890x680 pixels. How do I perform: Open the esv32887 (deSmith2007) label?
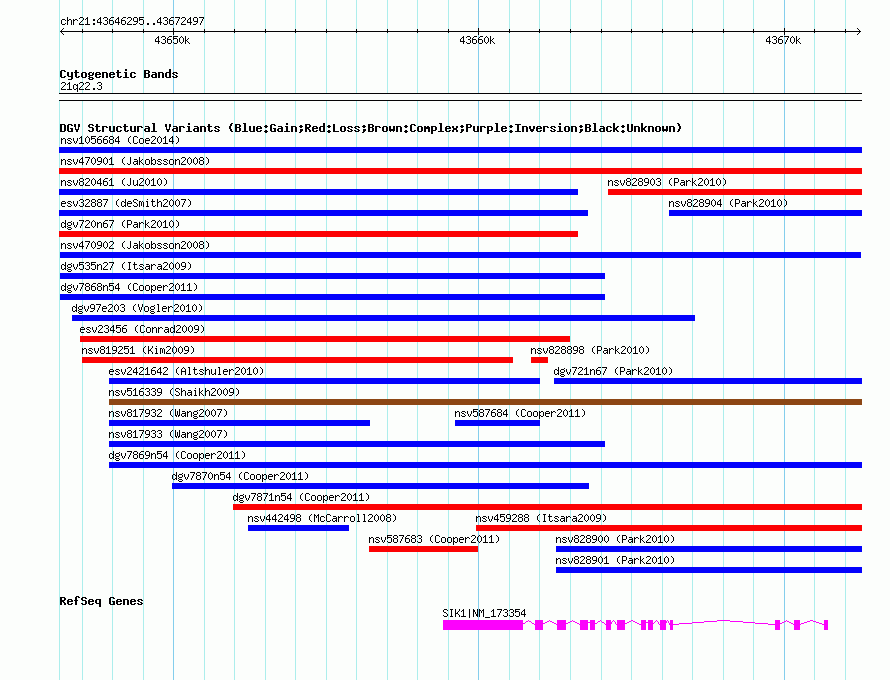126,203
